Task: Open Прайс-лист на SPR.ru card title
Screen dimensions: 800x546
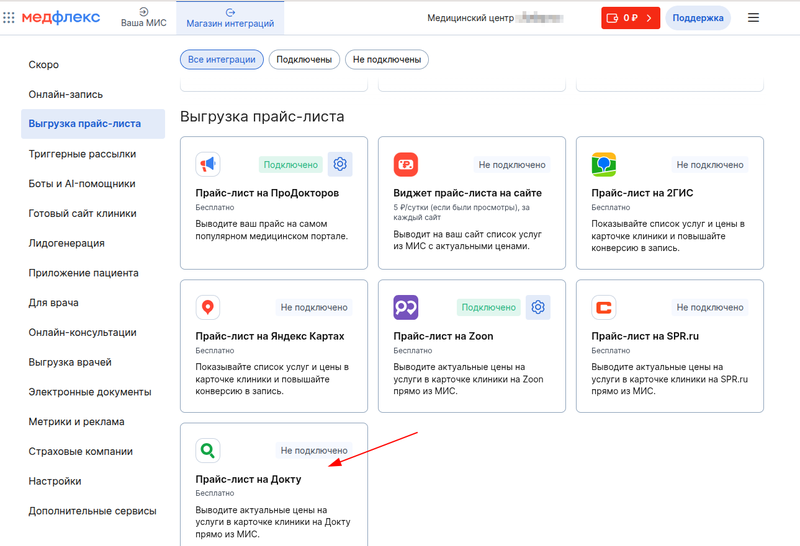Action: 645,336
